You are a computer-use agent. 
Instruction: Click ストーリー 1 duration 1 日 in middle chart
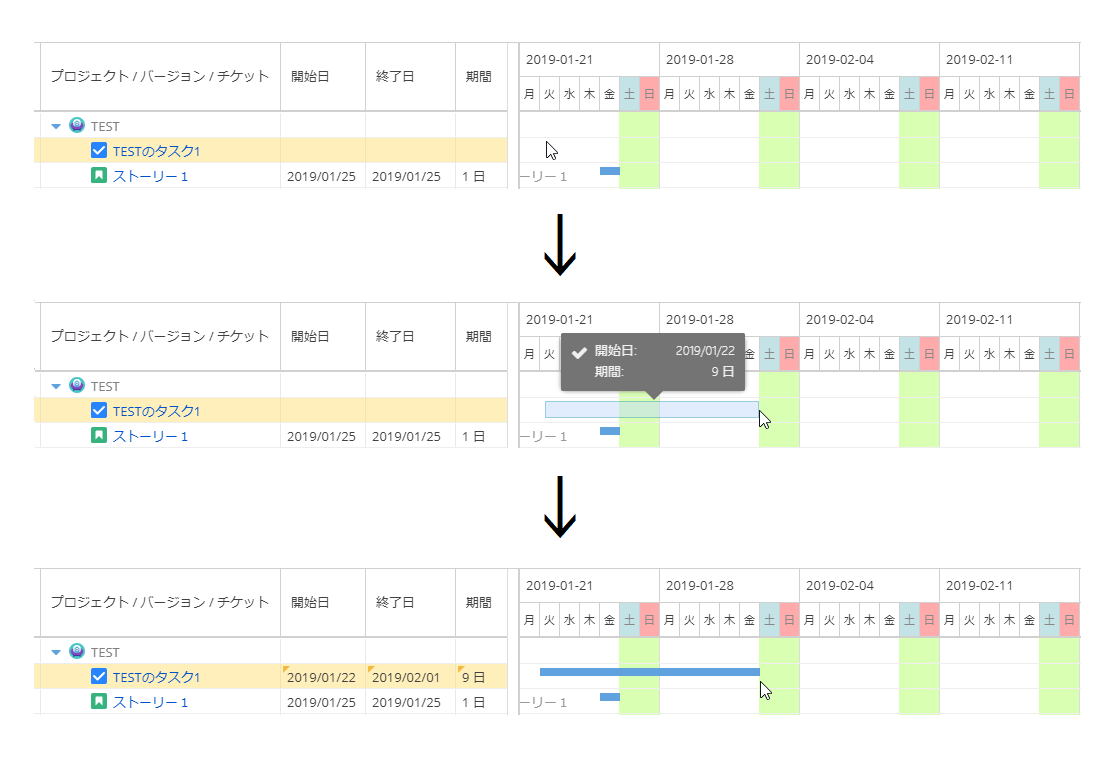pos(474,436)
